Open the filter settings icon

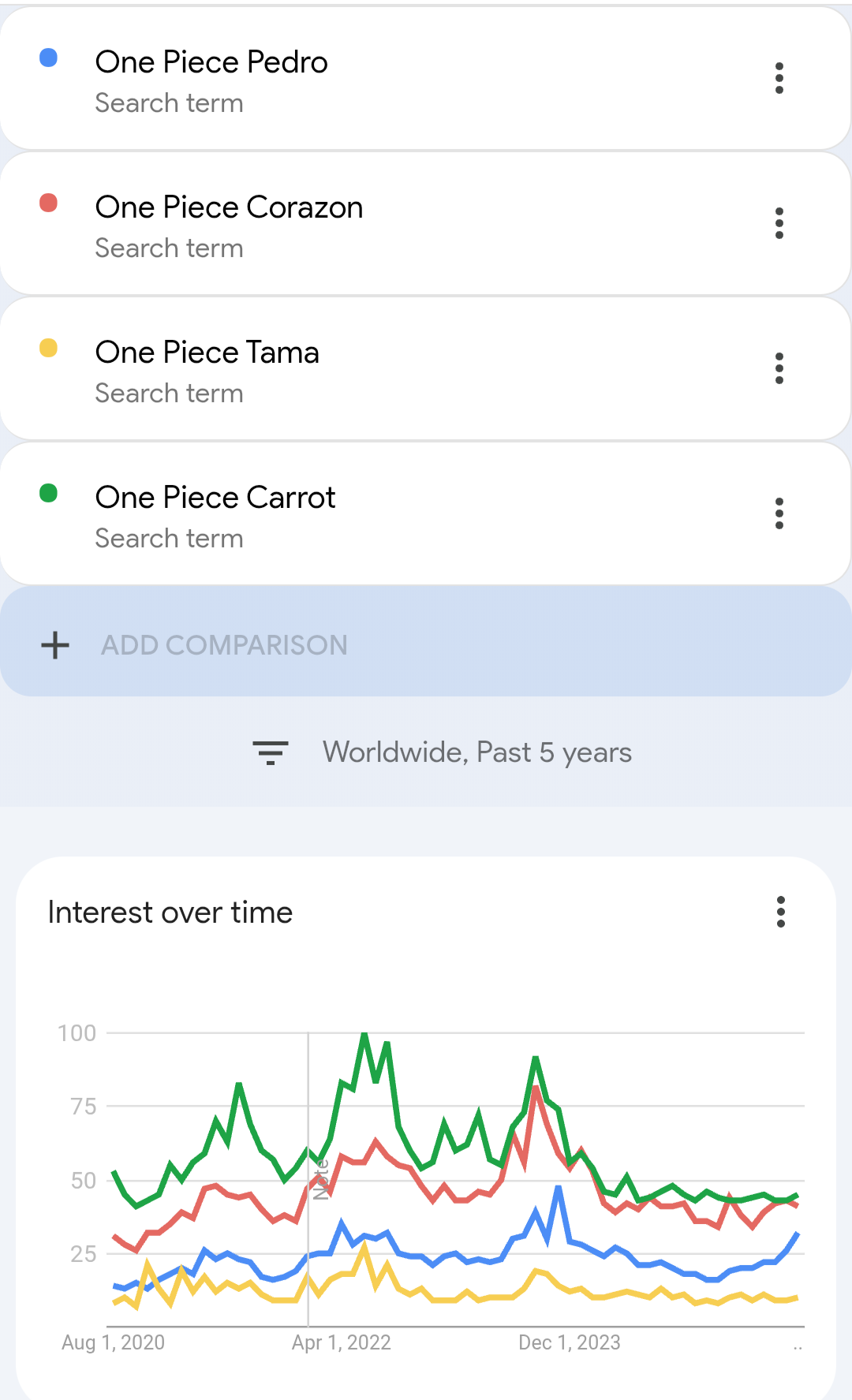click(x=270, y=752)
